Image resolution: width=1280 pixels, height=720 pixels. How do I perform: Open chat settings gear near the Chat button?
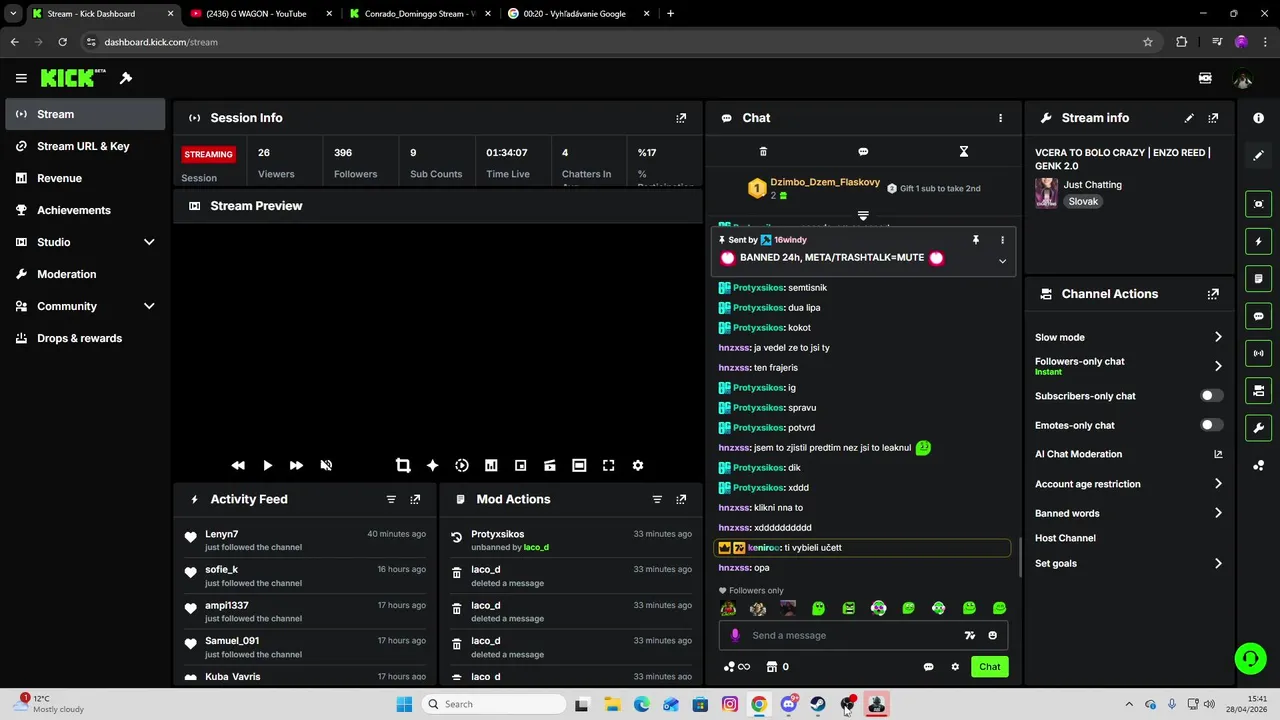coord(955,667)
